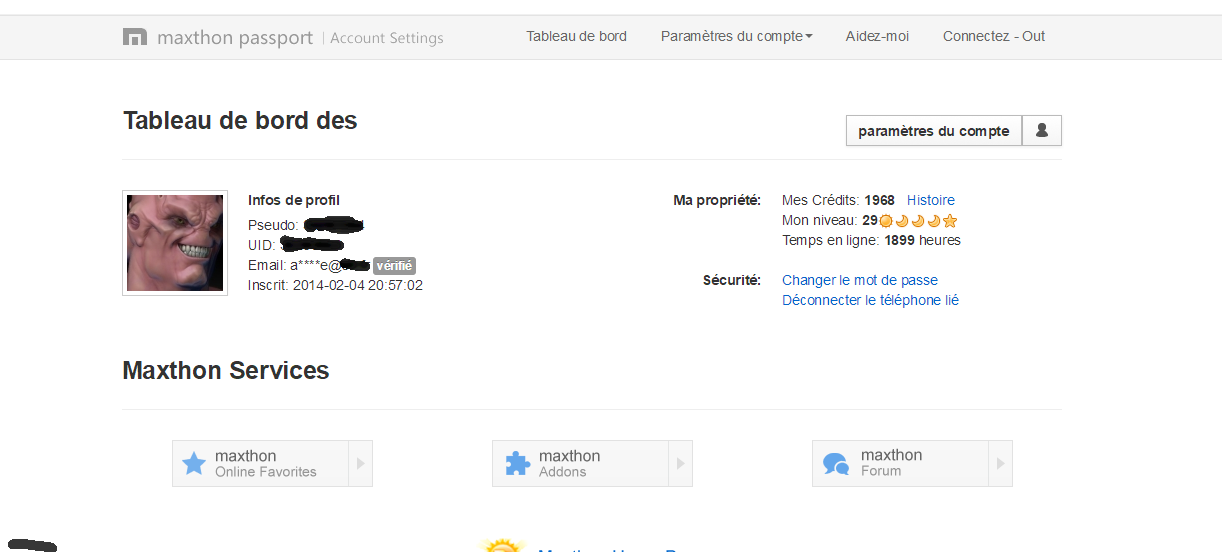
Task: Click the star level icon
Action: (950, 220)
